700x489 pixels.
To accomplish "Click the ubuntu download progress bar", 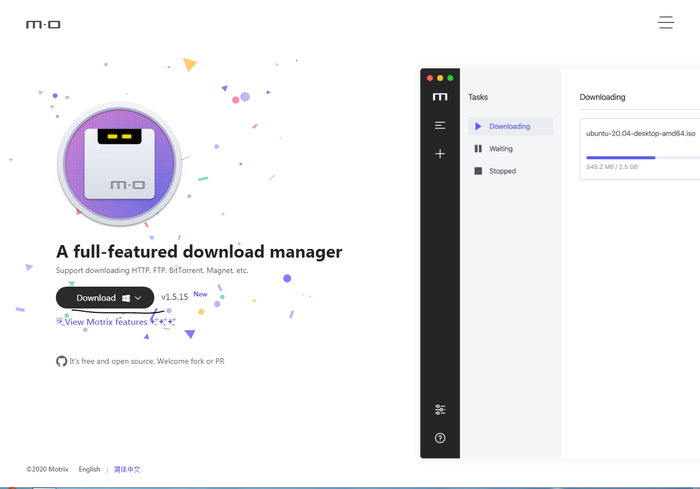I will [x=643, y=158].
